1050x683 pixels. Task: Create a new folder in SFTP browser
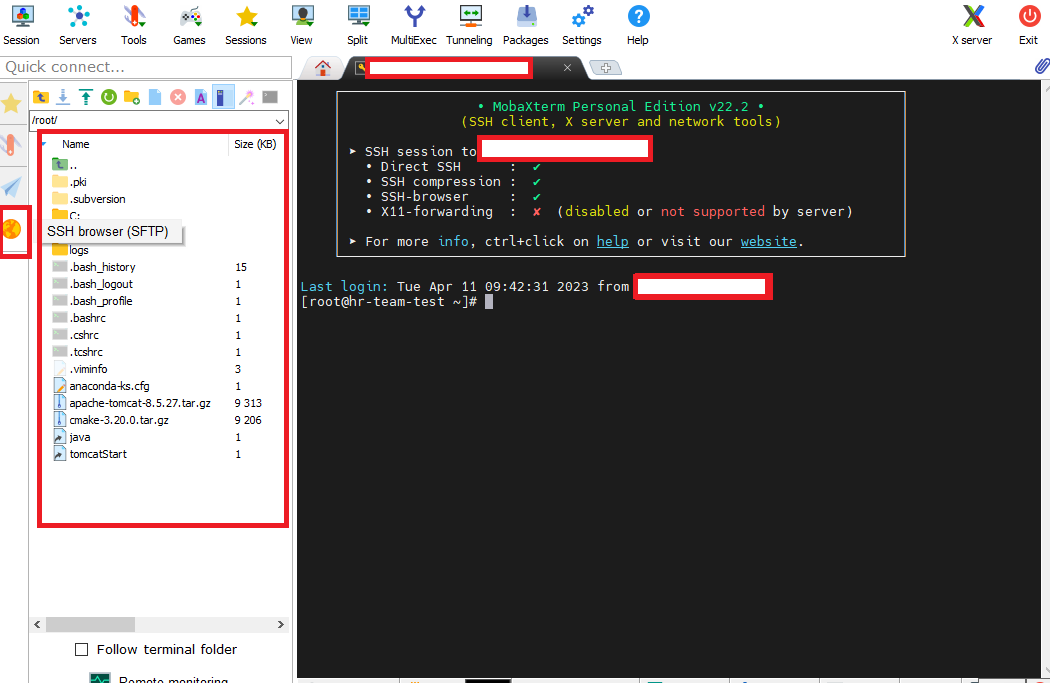[132, 97]
